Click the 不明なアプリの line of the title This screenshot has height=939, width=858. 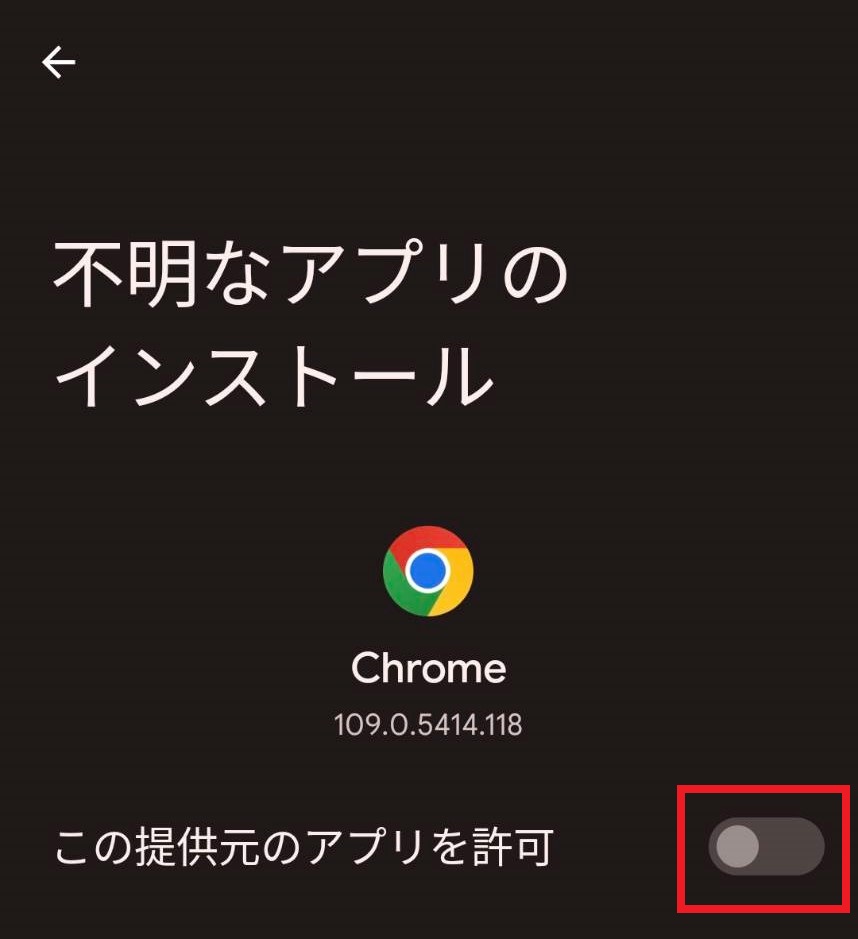(x=310, y=274)
